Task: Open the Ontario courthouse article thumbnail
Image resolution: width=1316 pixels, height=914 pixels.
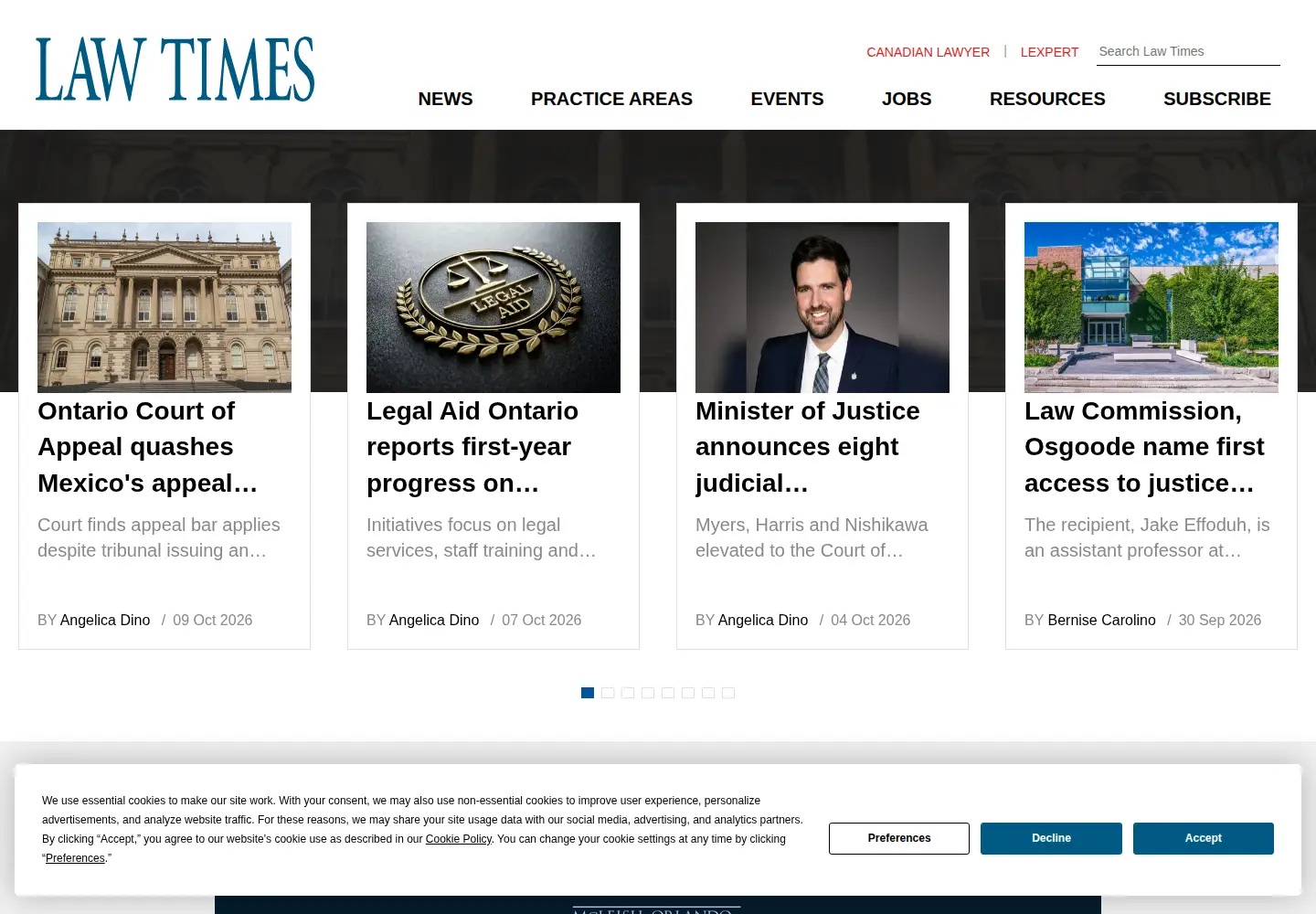Action: click(164, 307)
